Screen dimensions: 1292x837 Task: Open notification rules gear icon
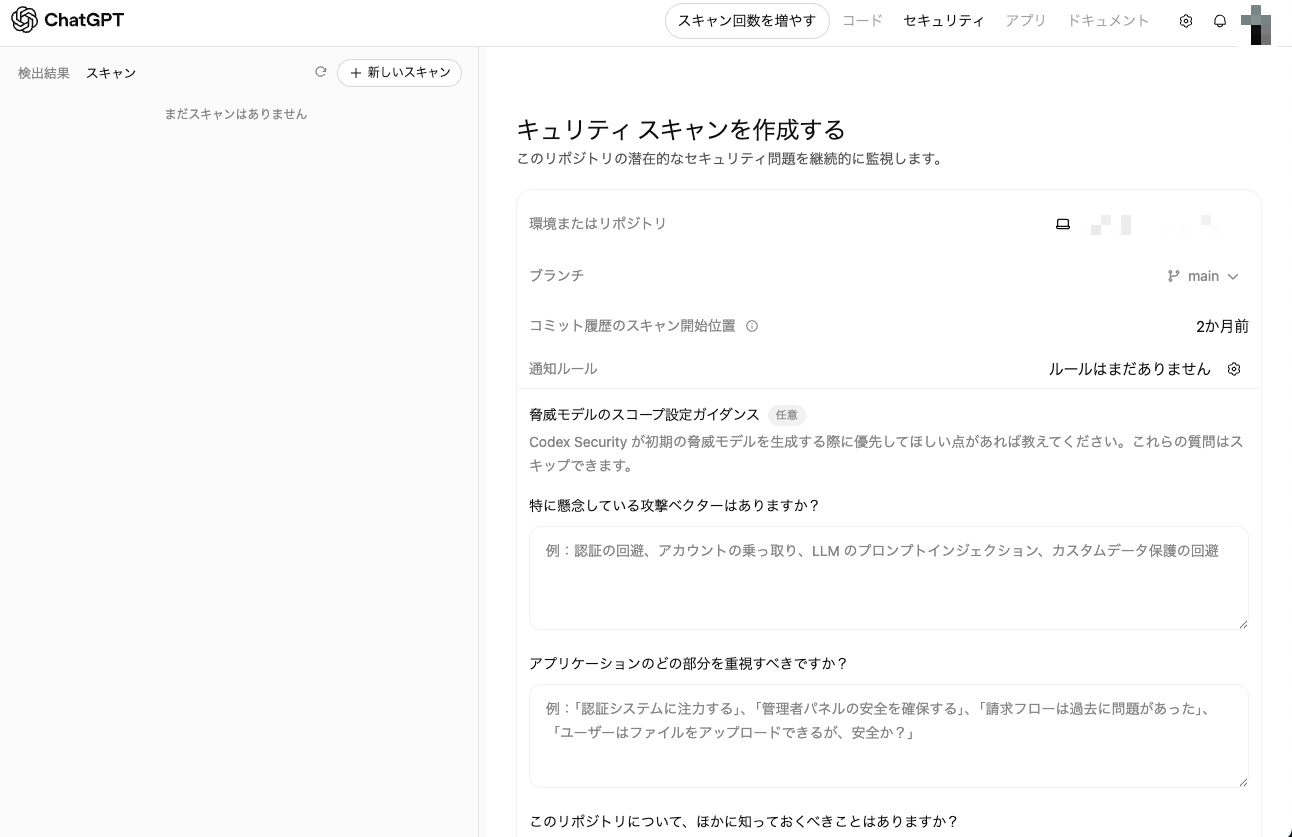1234,369
